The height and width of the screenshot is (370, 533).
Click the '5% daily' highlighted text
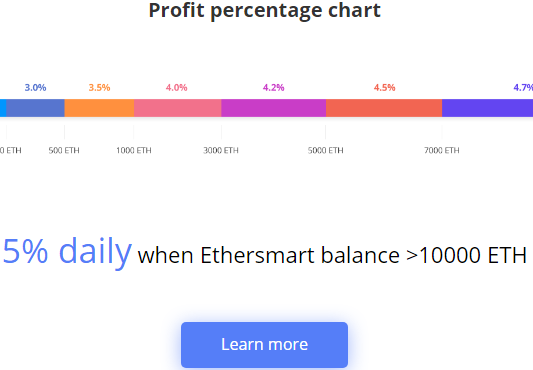point(67,252)
